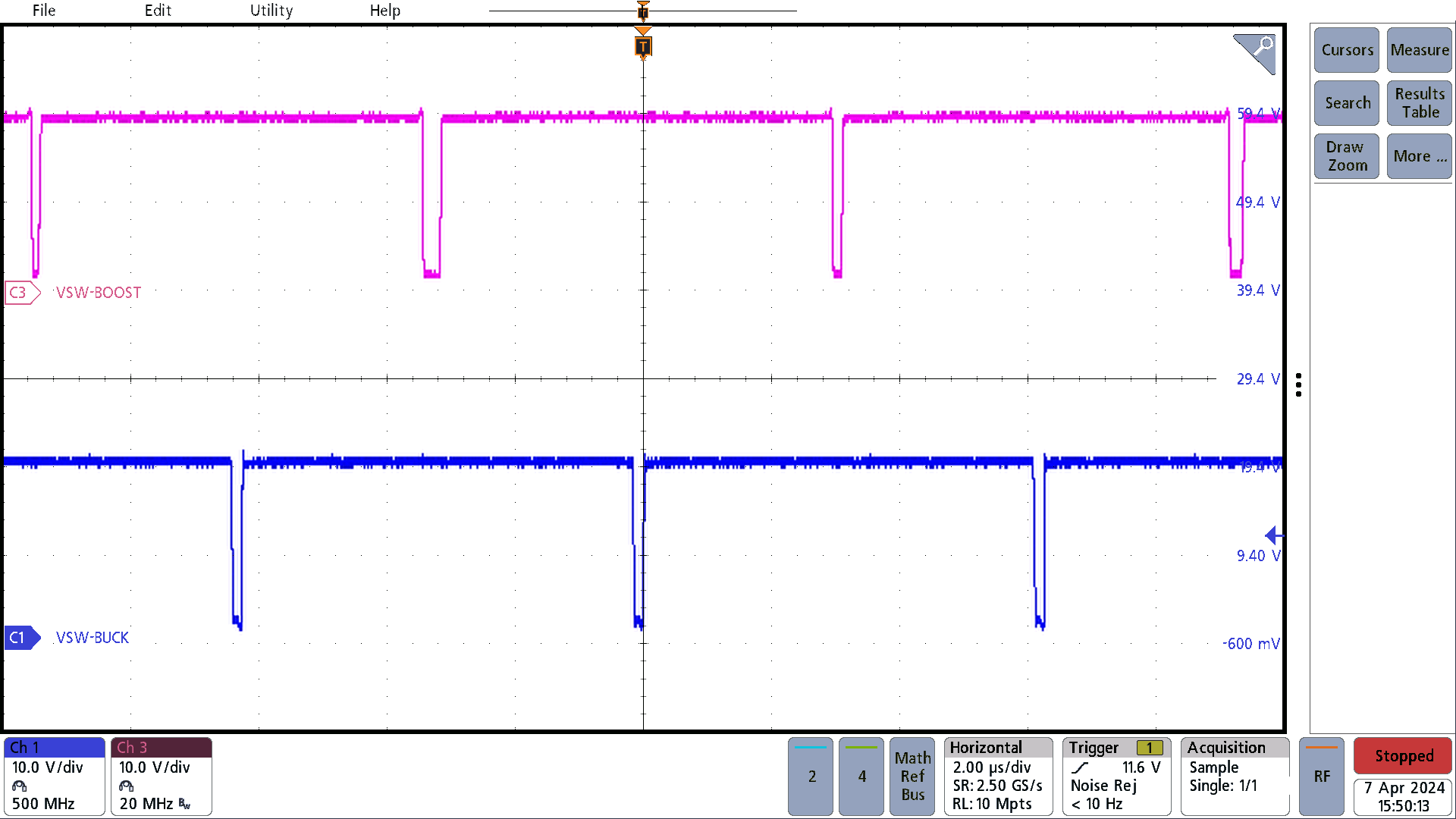Click the trigger rising slope icon
Viewport: 1456px width, 819px height.
coord(1080,768)
